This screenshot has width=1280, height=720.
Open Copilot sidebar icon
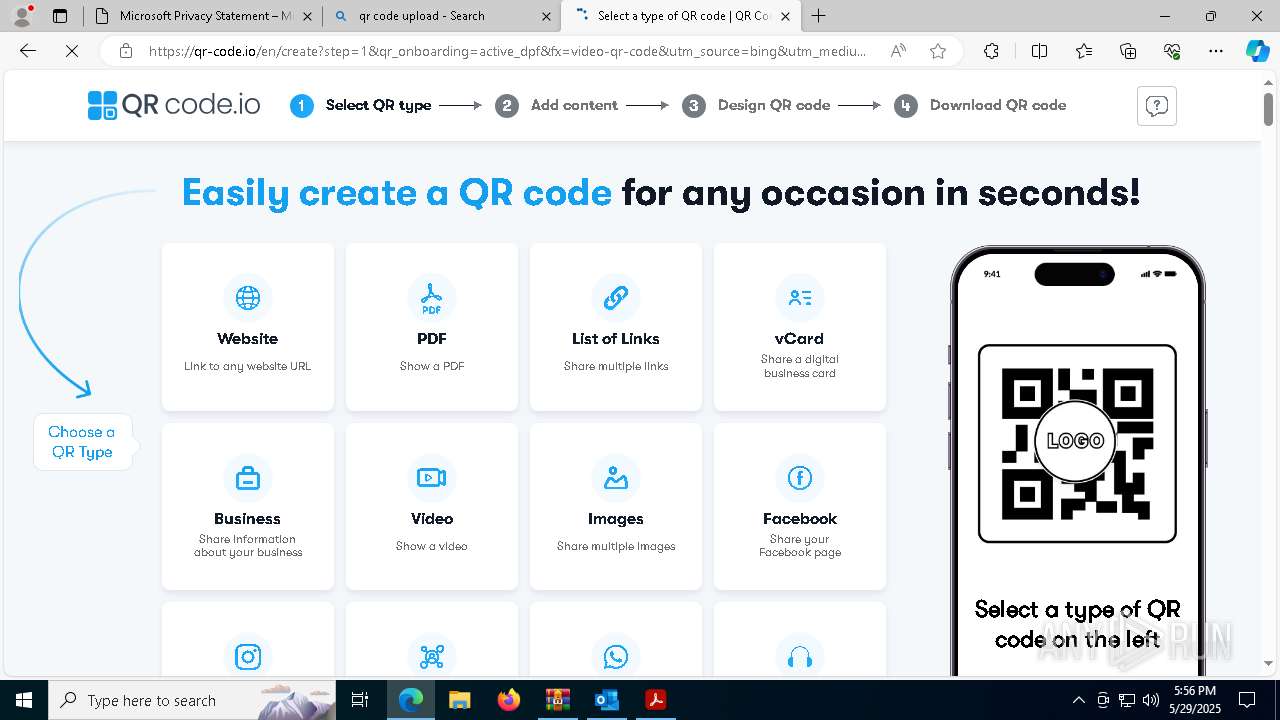1257,51
